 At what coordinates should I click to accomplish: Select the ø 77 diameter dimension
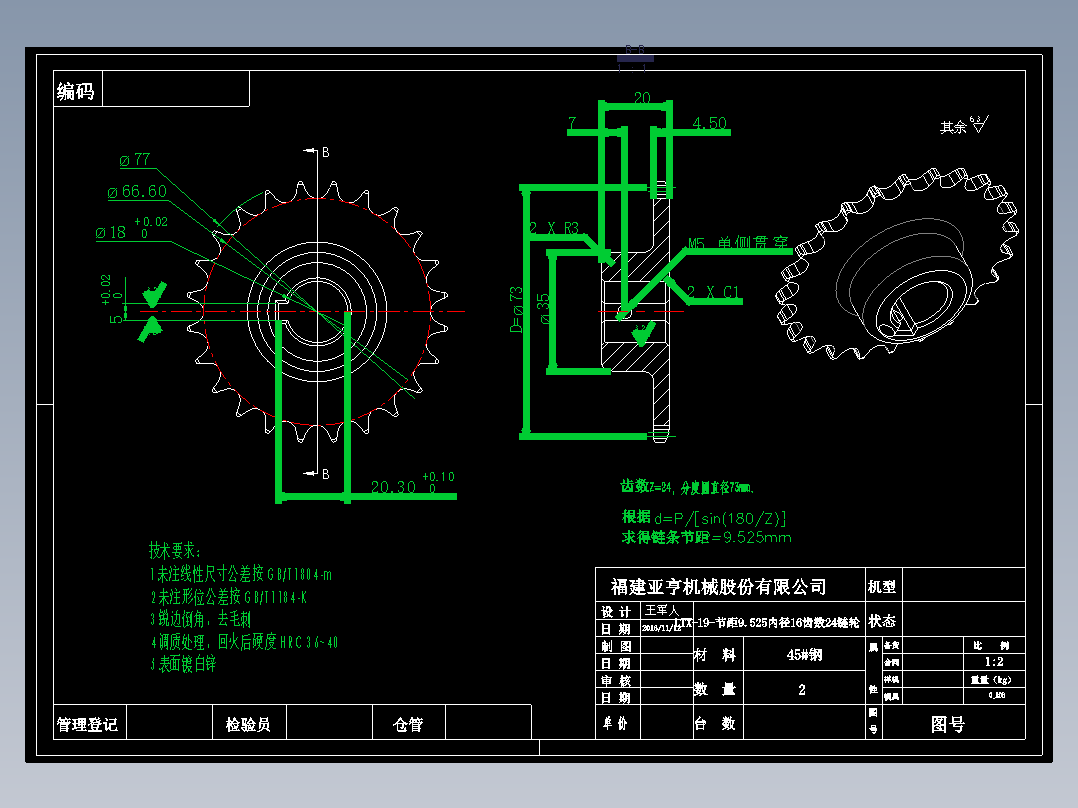click(135, 160)
